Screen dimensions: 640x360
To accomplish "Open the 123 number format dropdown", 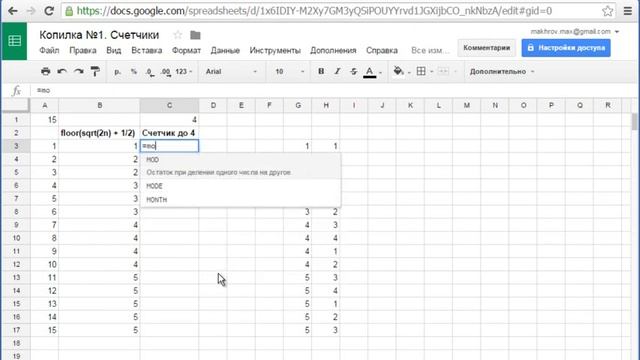I will pos(184,71).
